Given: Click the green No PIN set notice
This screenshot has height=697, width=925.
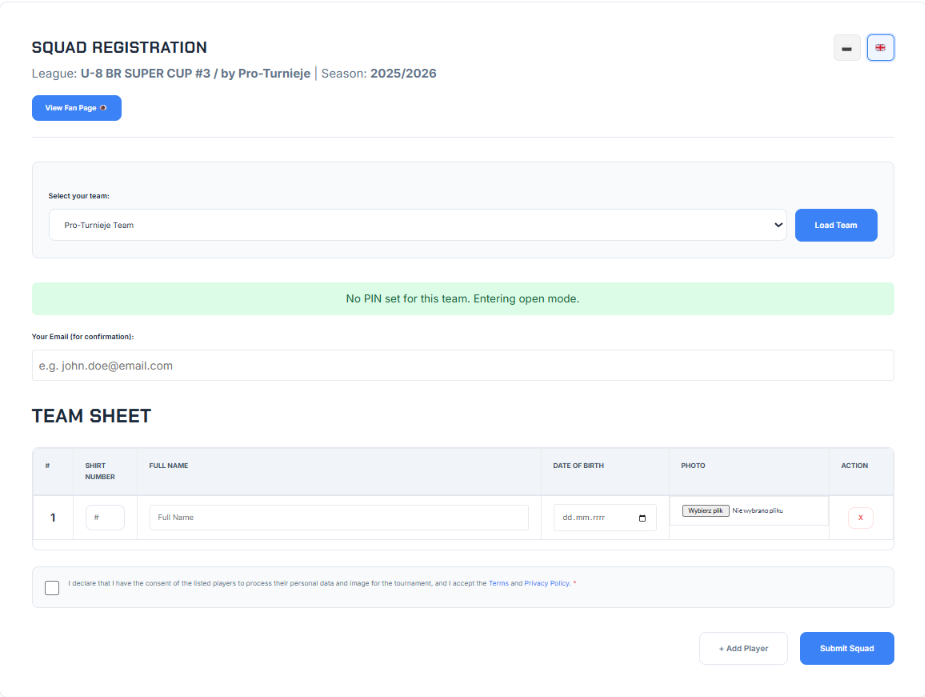Looking at the screenshot, I should point(463,298).
